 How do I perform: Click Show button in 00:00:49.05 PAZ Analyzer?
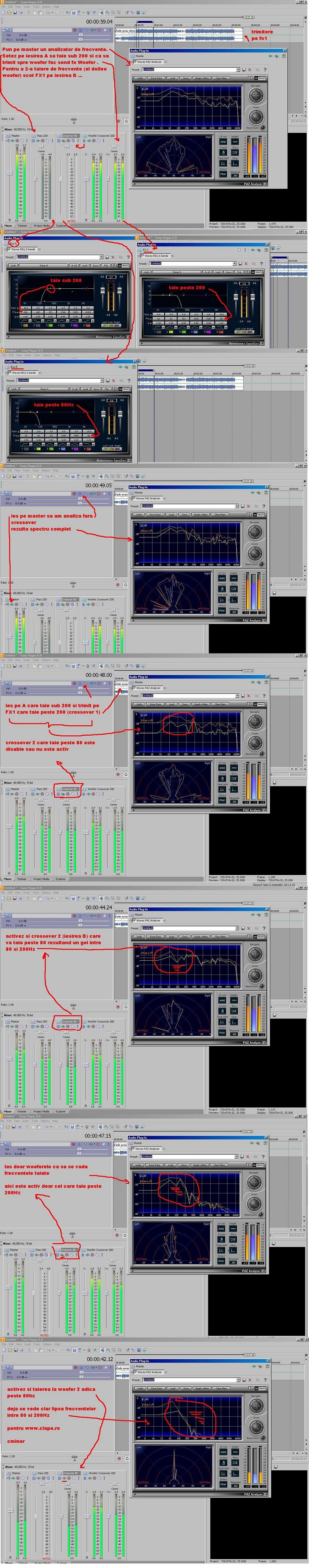(x=234, y=589)
